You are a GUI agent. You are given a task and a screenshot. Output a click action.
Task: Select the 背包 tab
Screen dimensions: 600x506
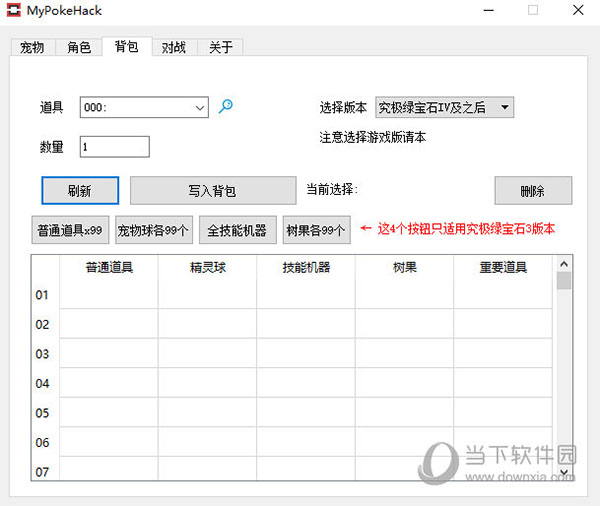pyautogui.click(x=127, y=46)
